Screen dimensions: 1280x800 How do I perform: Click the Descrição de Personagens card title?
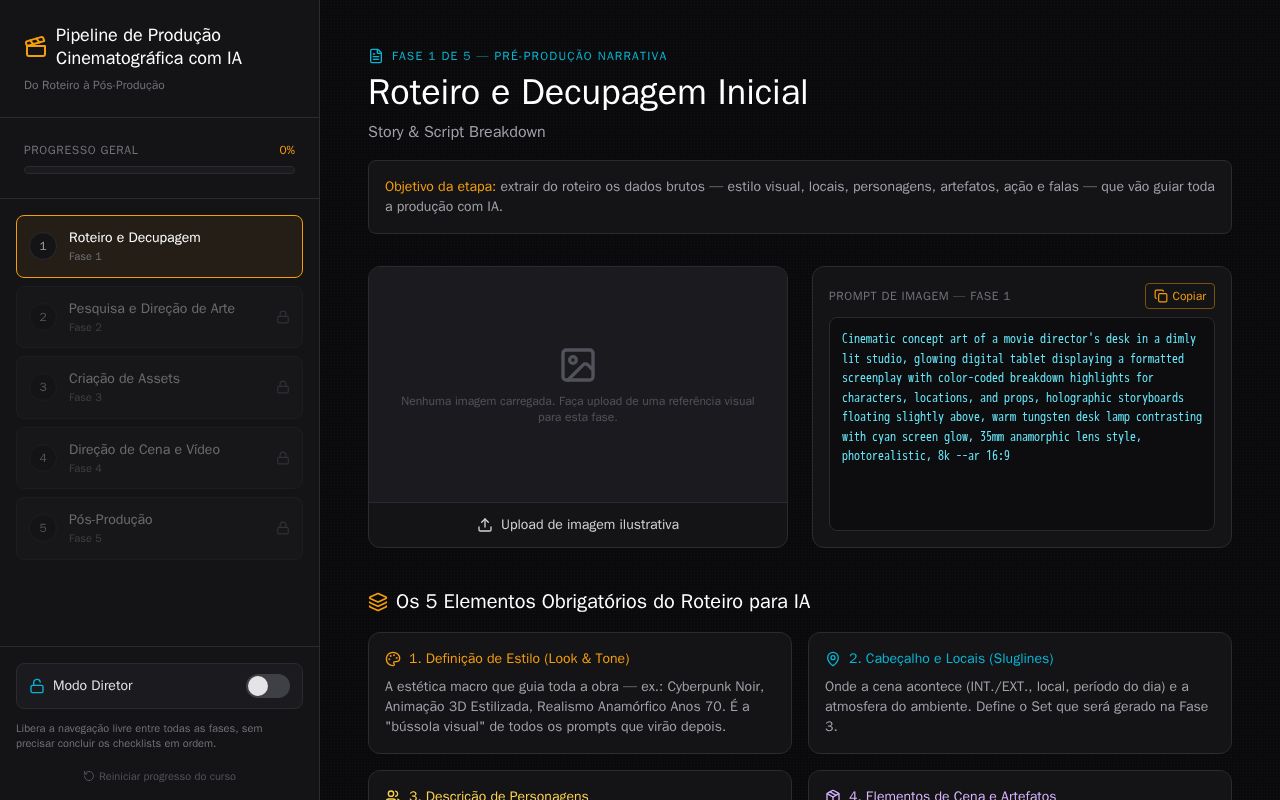pos(499,796)
